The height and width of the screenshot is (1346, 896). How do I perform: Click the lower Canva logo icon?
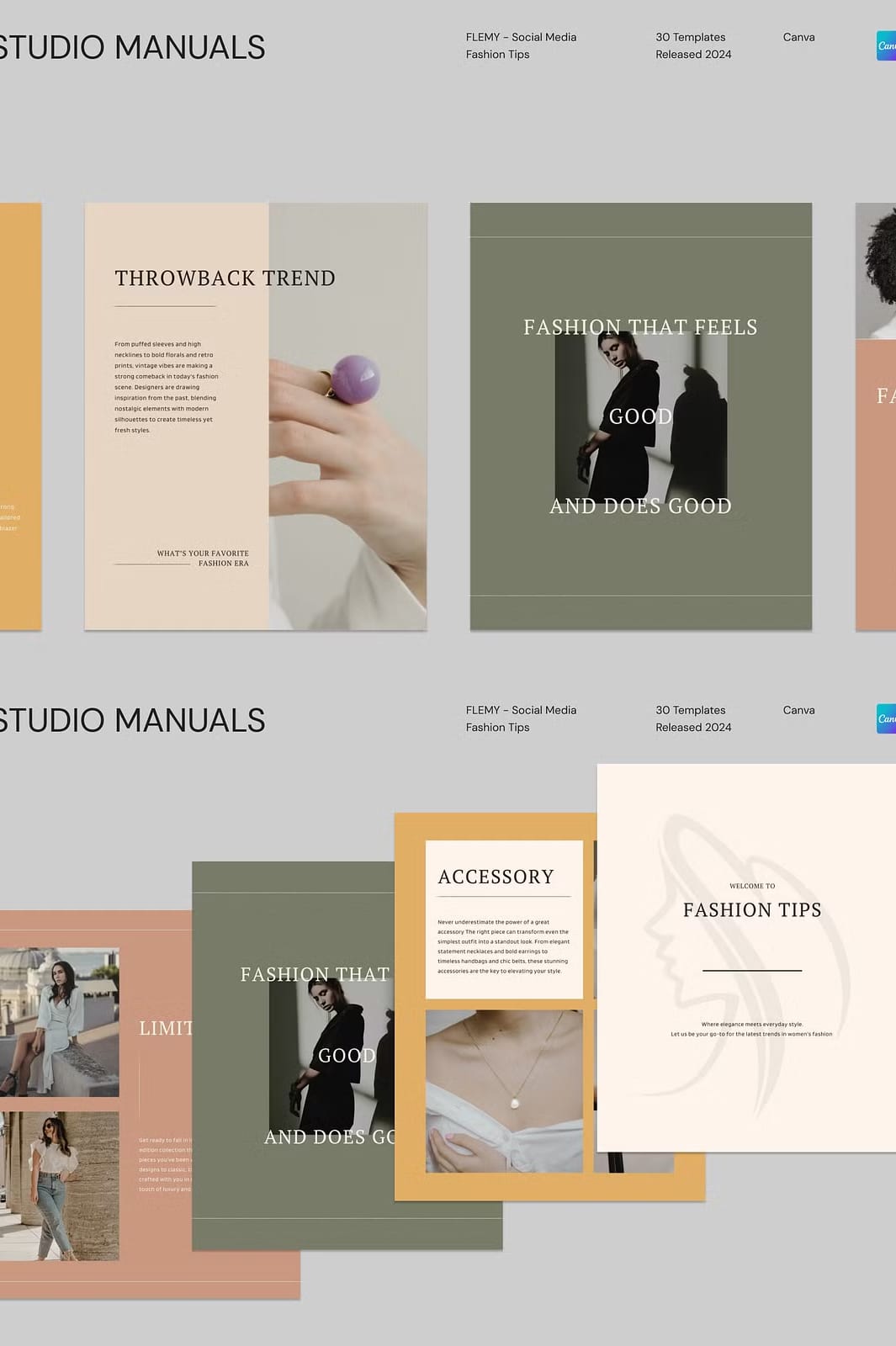[x=886, y=718]
